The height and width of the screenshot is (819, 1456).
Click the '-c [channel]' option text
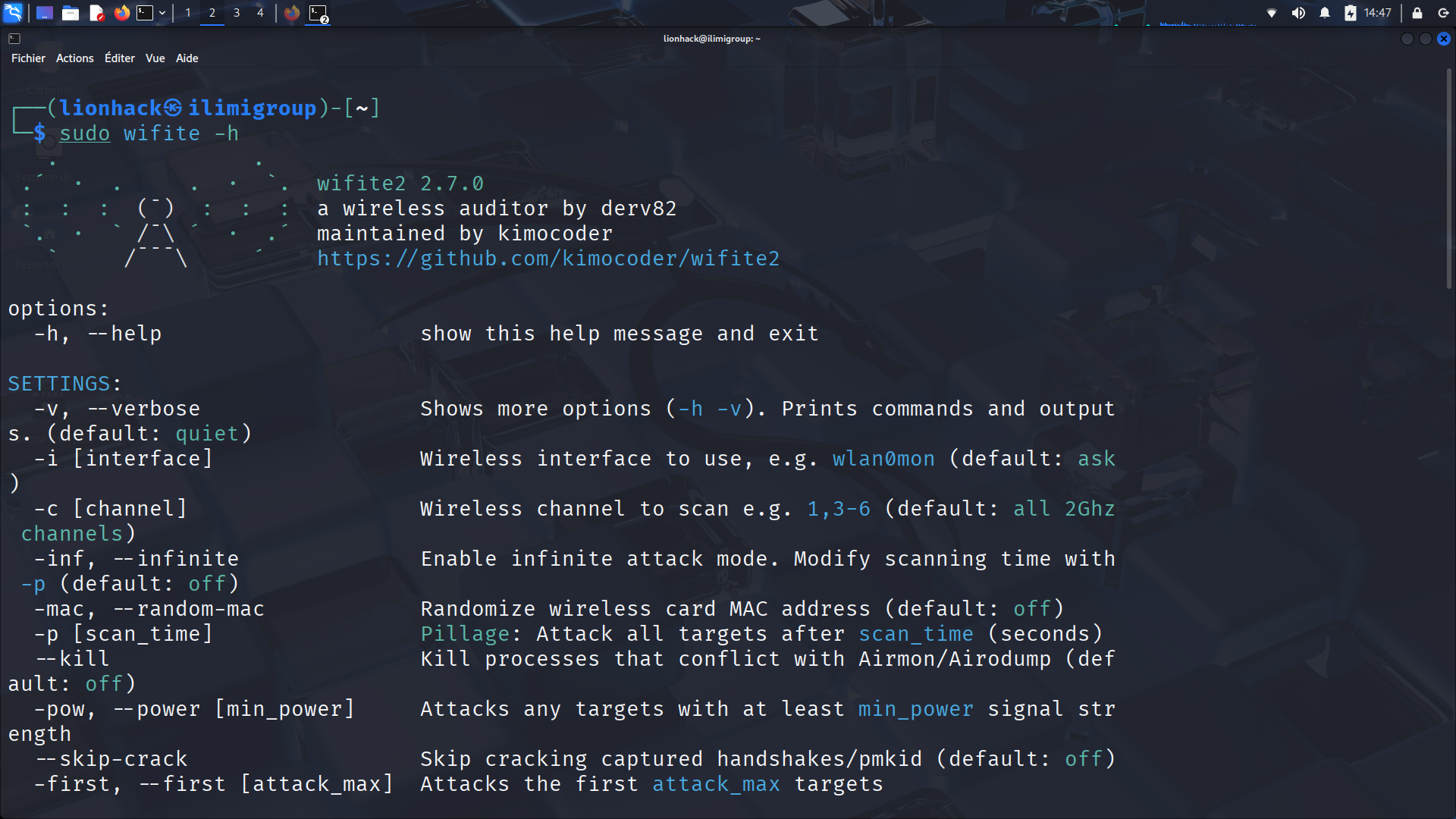110,509
